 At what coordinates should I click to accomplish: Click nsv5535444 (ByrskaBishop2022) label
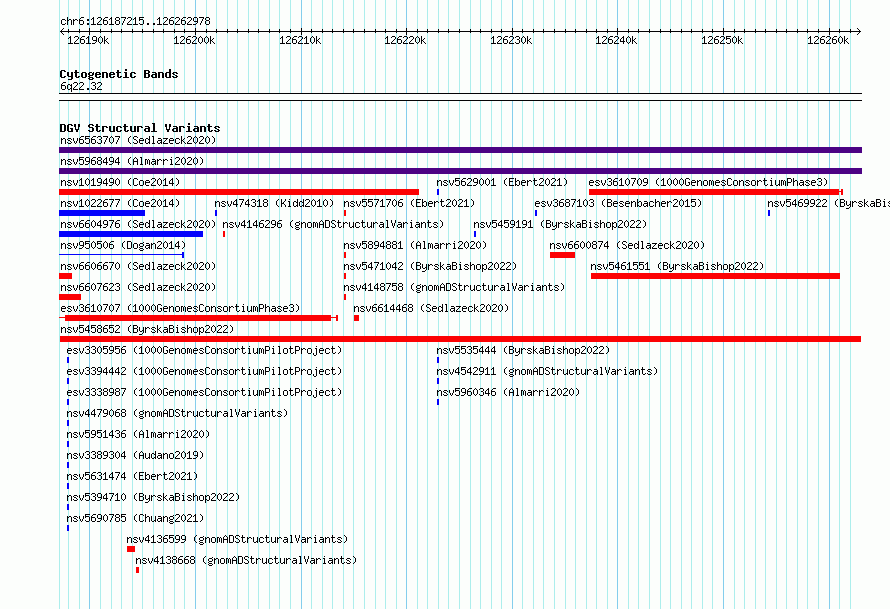pyautogui.click(x=523, y=350)
